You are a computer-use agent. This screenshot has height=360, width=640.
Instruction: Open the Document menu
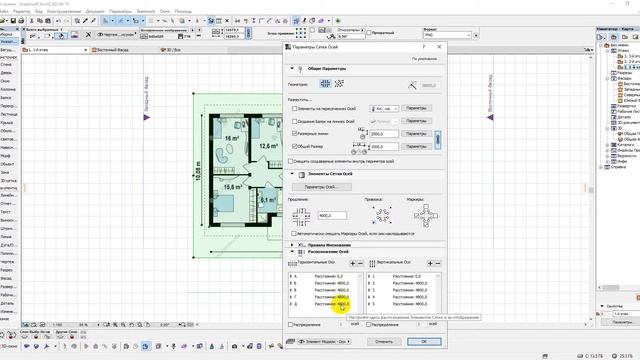95,11
